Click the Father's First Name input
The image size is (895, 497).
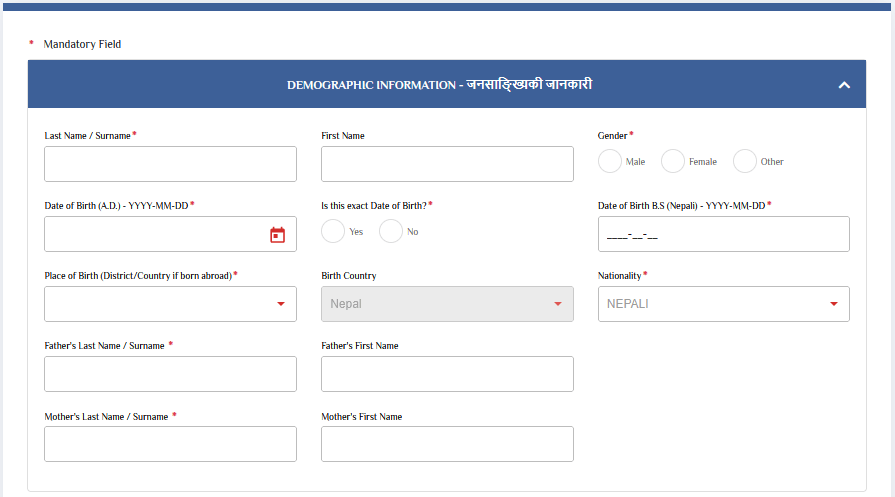(x=447, y=374)
